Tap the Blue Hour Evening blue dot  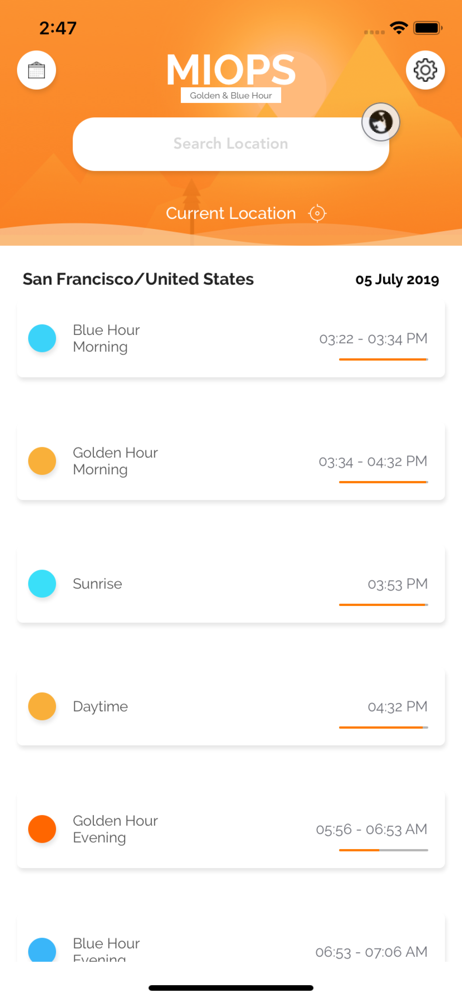click(x=42, y=950)
